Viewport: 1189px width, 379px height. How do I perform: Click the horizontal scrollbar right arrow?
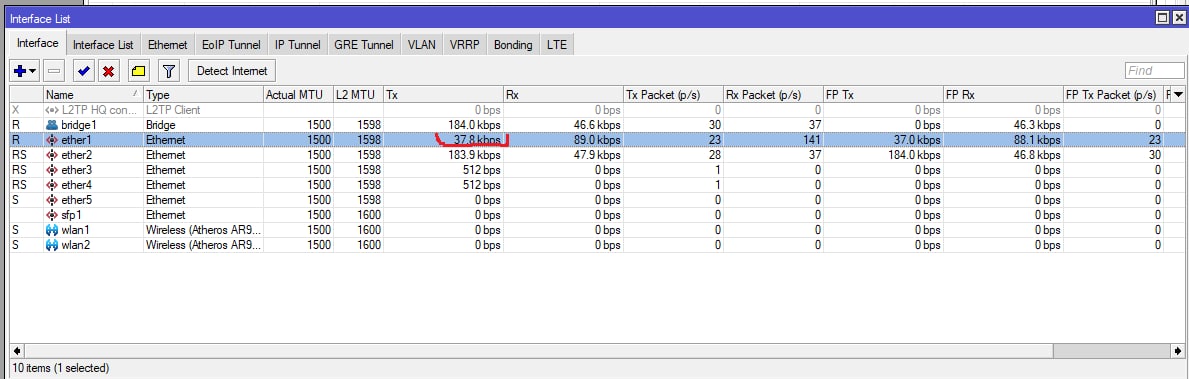click(x=1178, y=351)
